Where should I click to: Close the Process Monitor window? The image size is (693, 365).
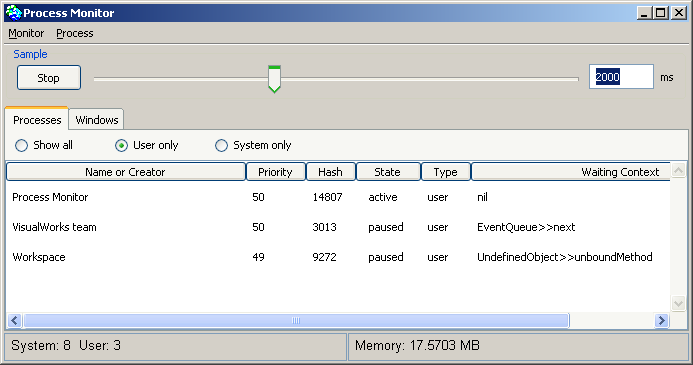click(x=678, y=13)
